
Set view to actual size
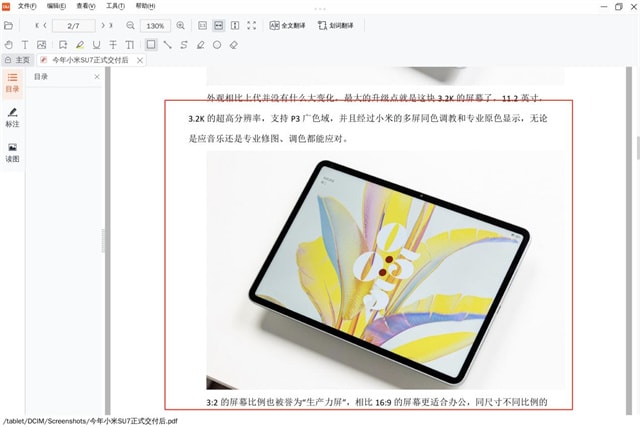click(202, 25)
